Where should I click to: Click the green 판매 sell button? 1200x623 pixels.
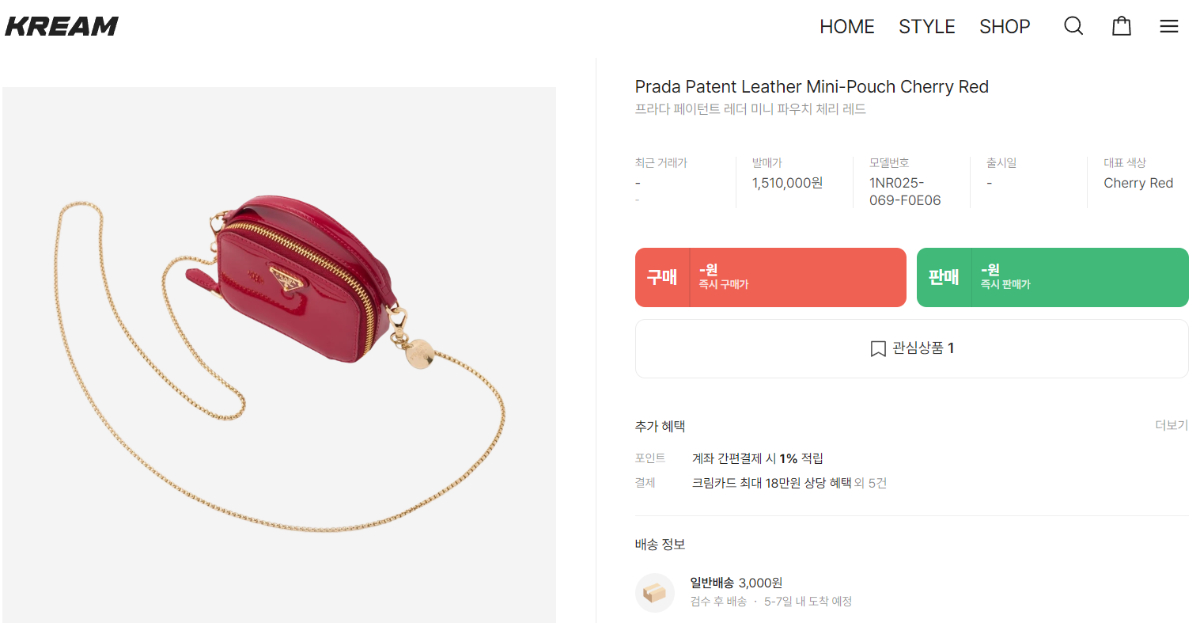[1053, 277]
